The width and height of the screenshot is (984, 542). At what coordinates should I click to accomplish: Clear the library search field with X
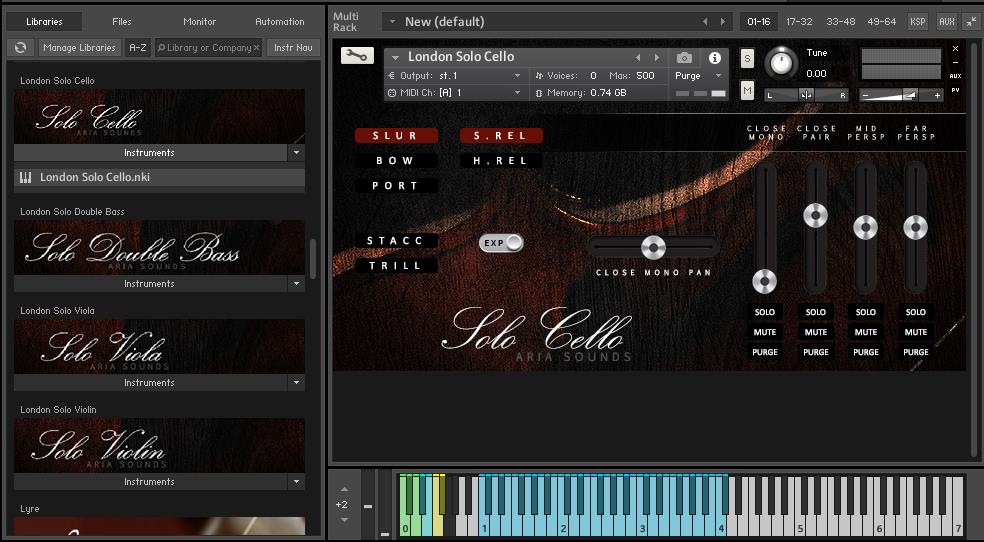pos(256,48)
